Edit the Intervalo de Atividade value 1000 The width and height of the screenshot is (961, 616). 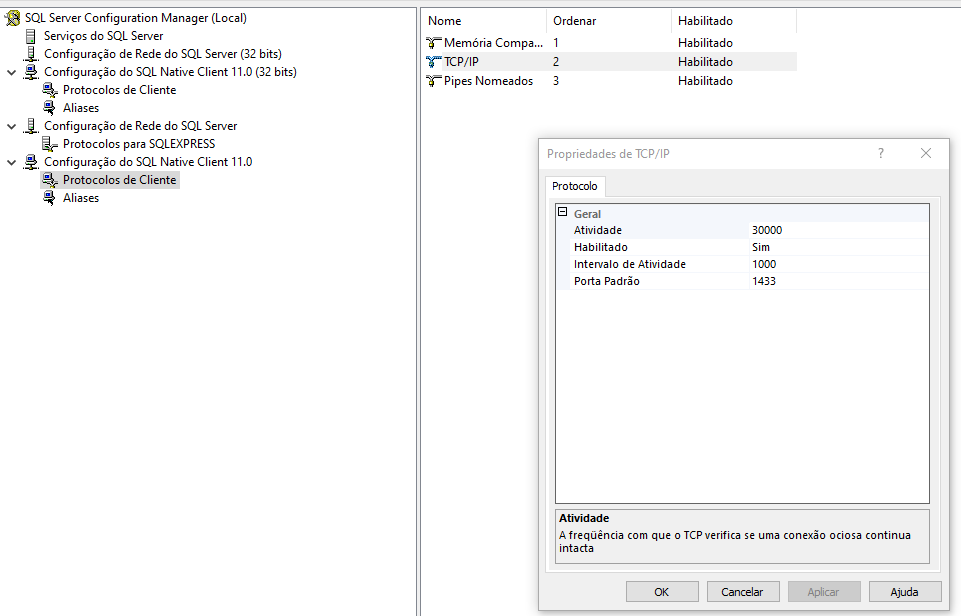(x=838, y=265)
